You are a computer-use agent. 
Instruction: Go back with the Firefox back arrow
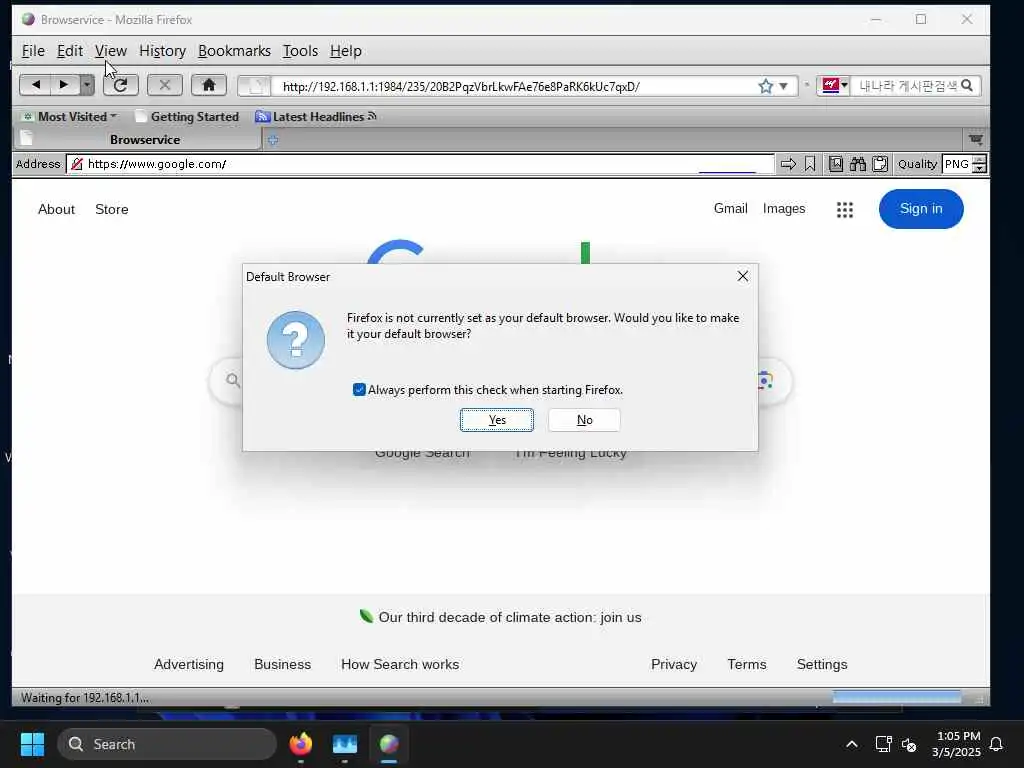tap(35, 85)
